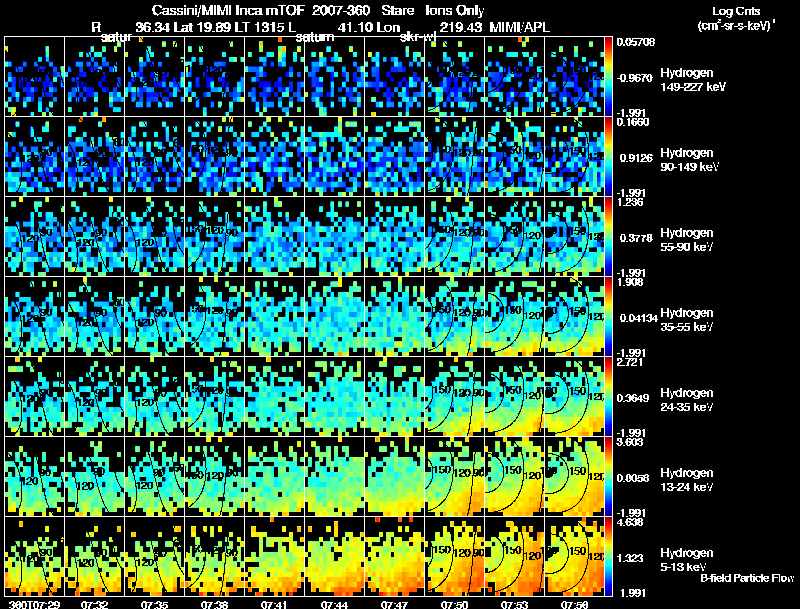Viewport: 800px width, 609px height.
Task: Select the color bar beside Hydrogen 55-90 keV
Action: 608,236
